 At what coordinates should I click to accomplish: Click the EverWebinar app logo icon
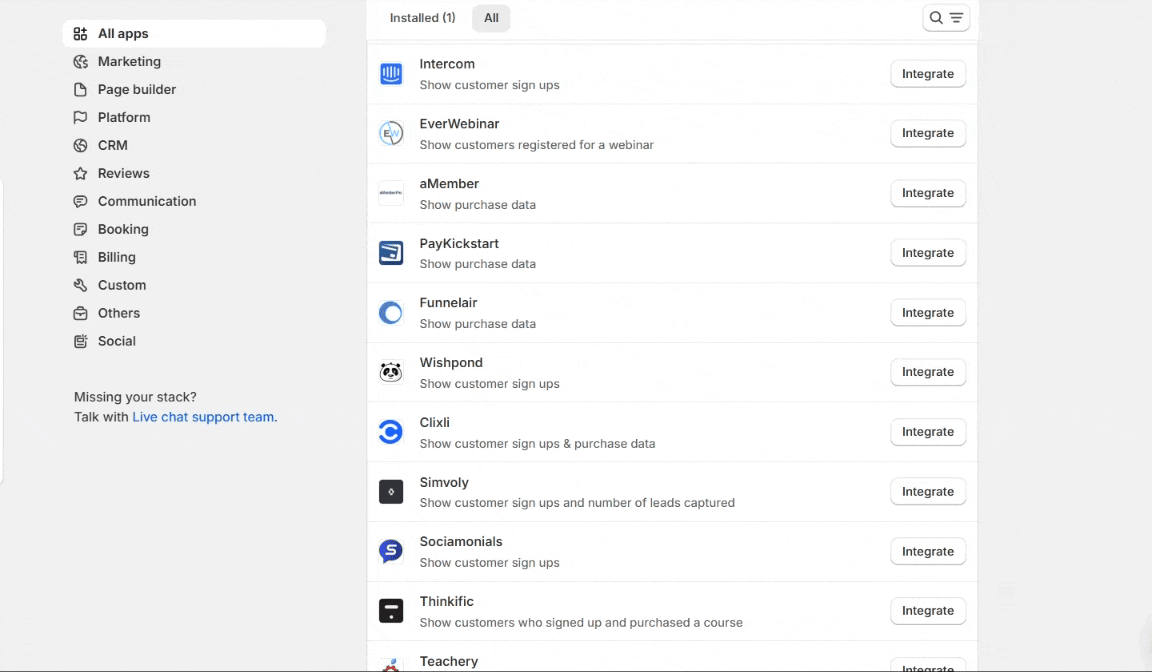tap(391, 133)
